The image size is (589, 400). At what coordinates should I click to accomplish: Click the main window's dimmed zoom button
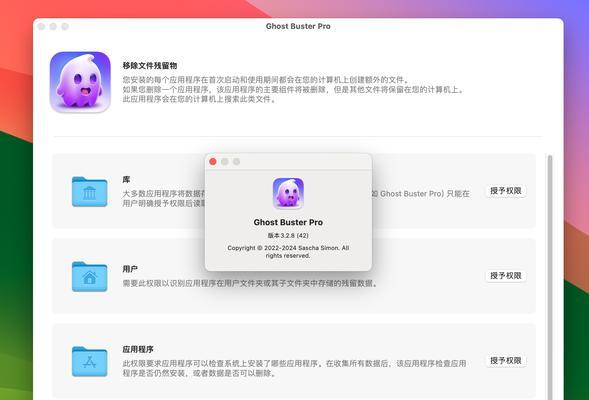click(65, 26)
